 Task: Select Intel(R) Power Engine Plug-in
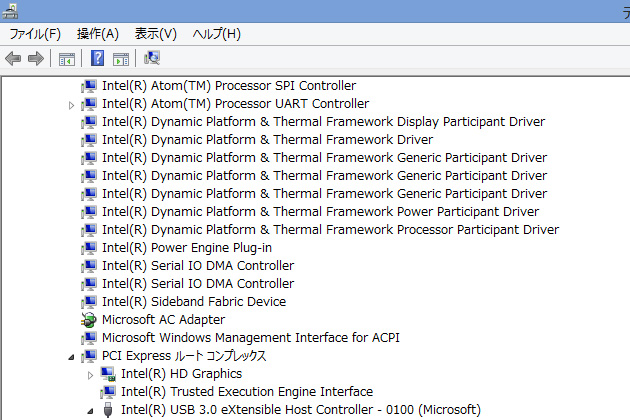[186, 248]
